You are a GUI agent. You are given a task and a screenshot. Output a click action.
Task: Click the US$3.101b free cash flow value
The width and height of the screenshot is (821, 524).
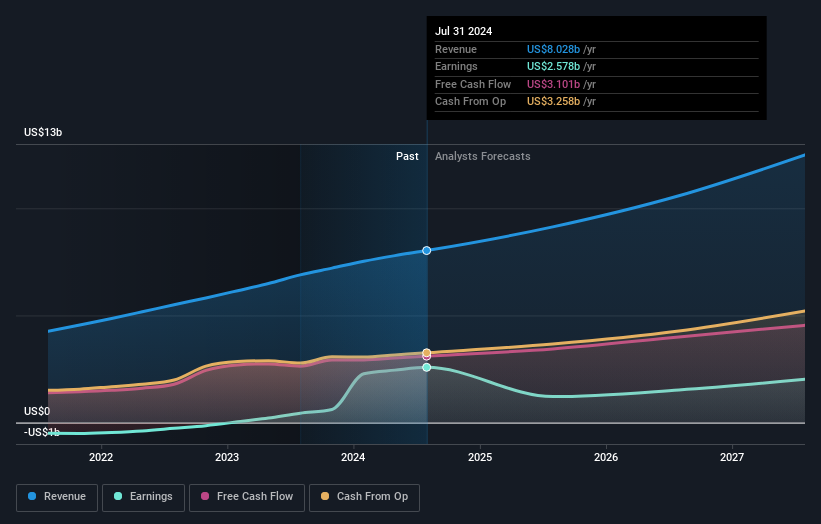click(553, 84)
